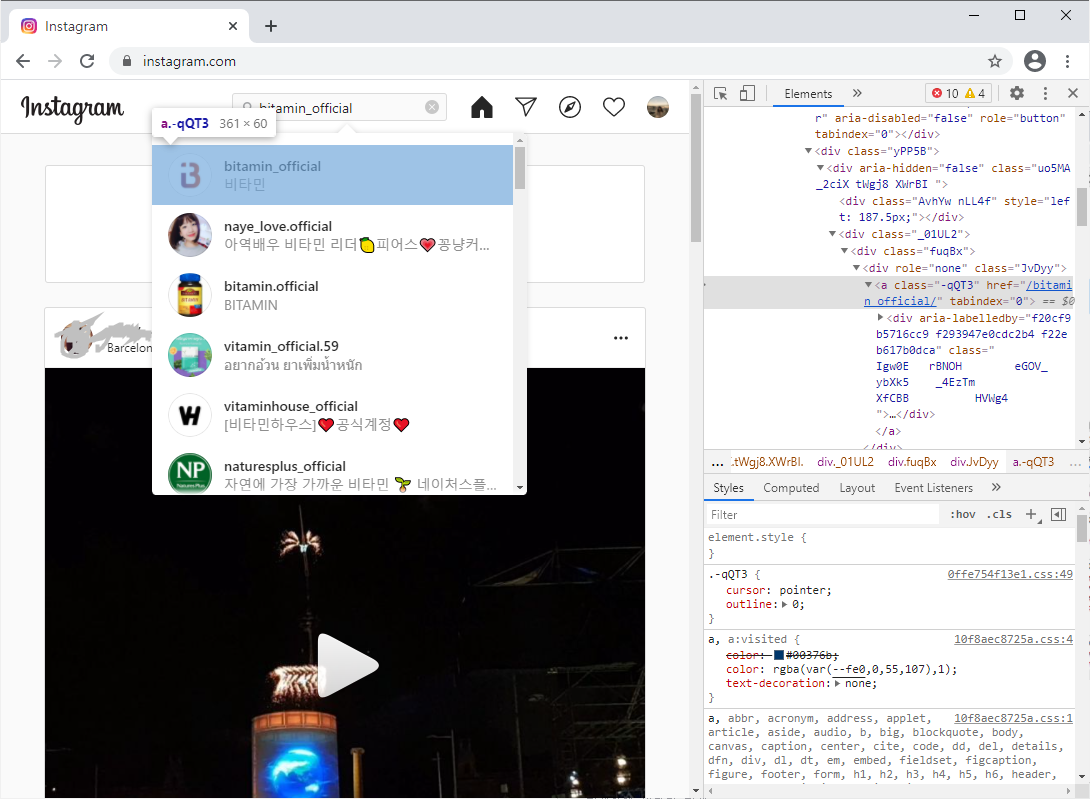
Task: Show more DevTools panels chevron
Action: (x=857, y=93)
